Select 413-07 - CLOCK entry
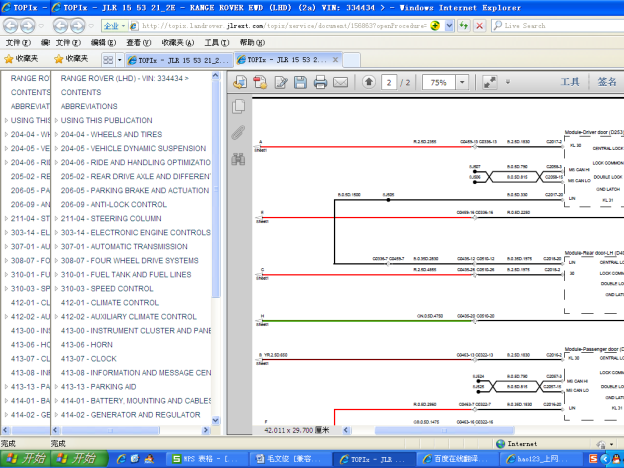The height and width of the screenshot is (468, 624). point(88,359)
